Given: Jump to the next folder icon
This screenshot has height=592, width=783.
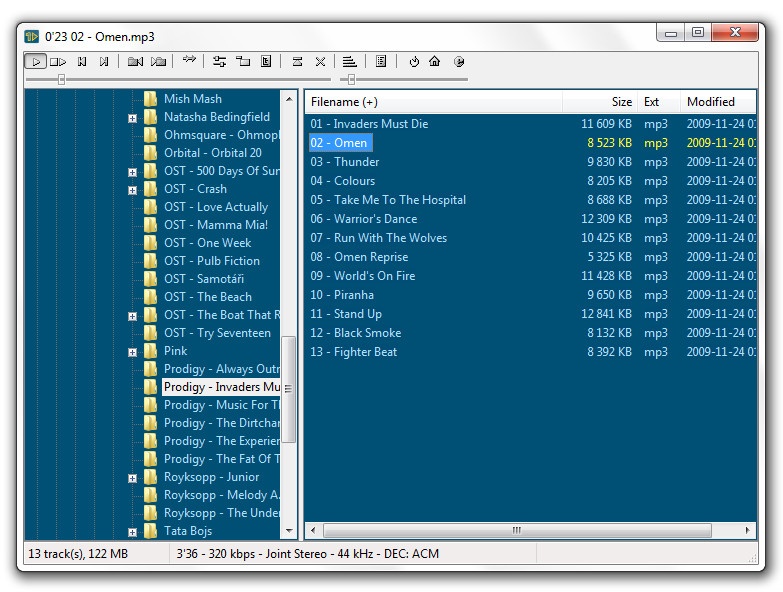Looking at the screenshot, I should click(x=158, y=62).
